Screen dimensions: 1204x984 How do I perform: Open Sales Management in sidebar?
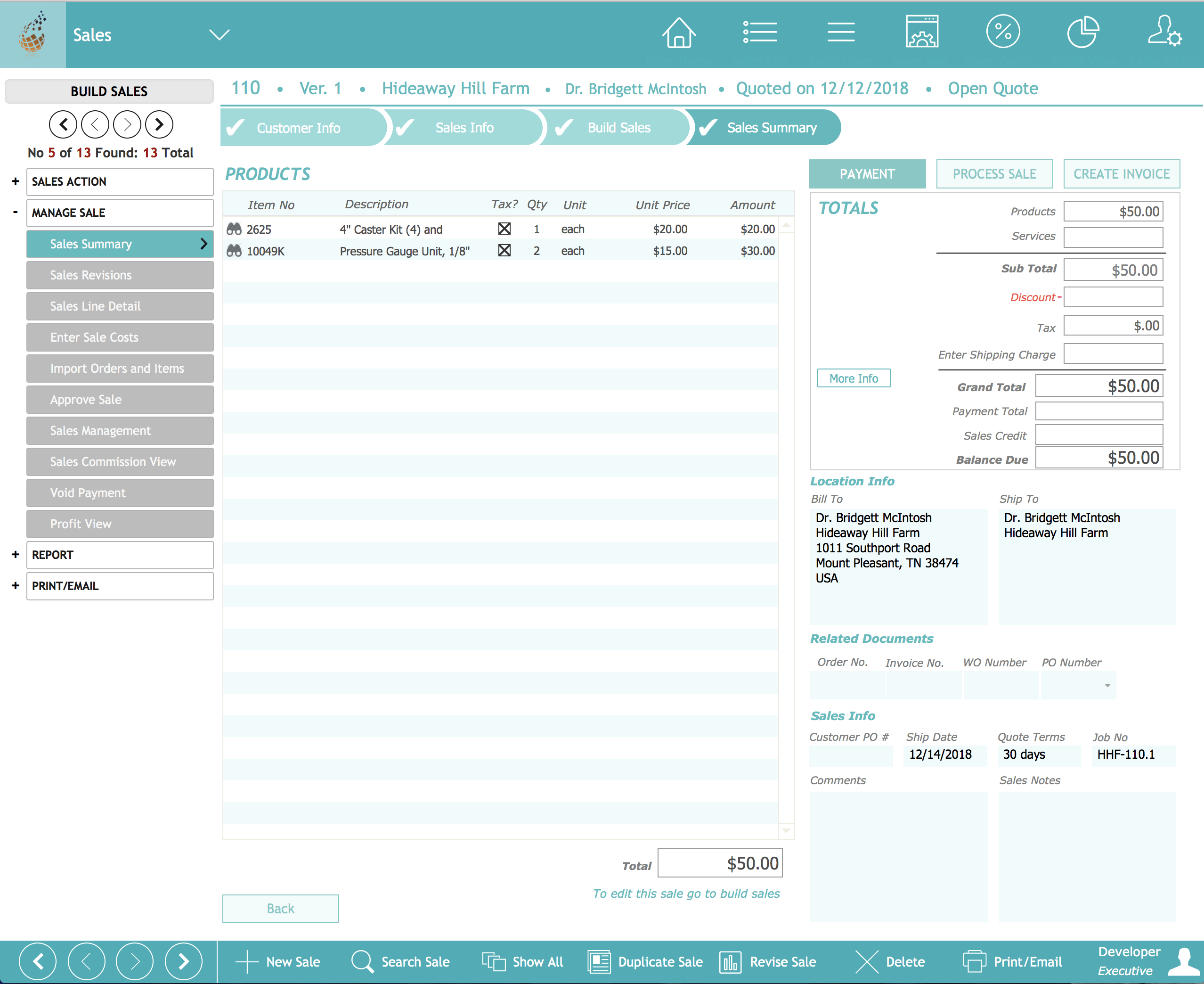(120, 431)
